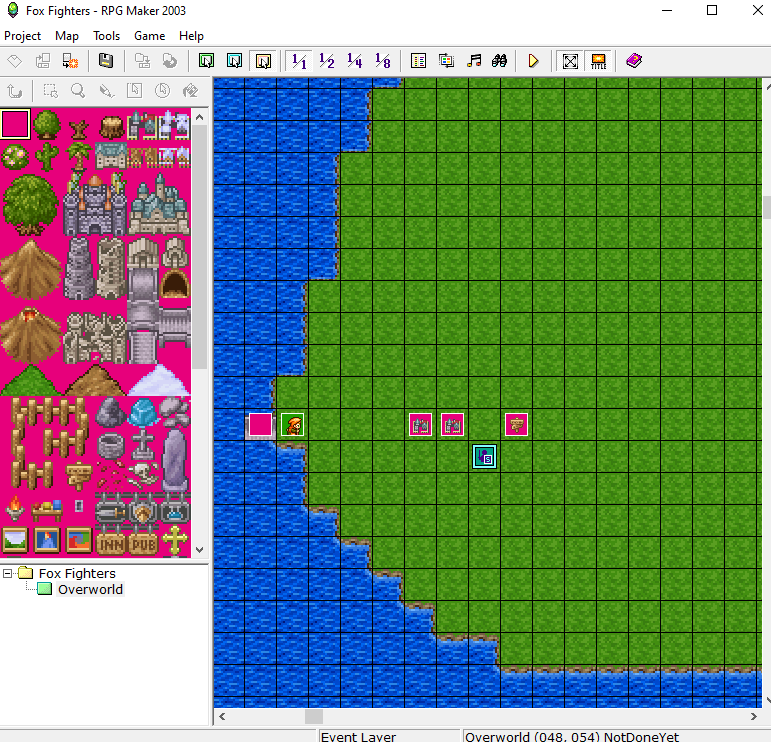Open the Resource Manager icon
The width and height of the screenshot is (771, 742).
[x=446, y=61]
